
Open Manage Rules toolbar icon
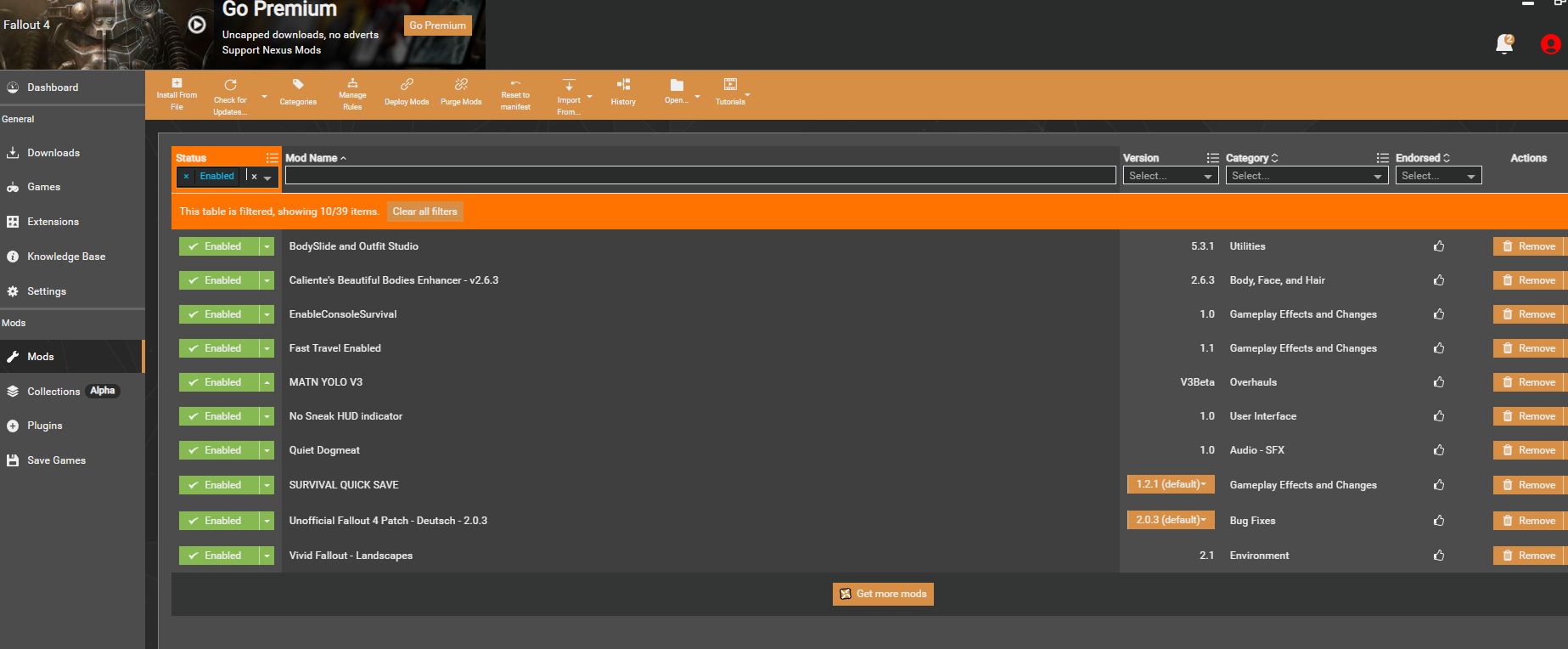[x=352, y=83]
